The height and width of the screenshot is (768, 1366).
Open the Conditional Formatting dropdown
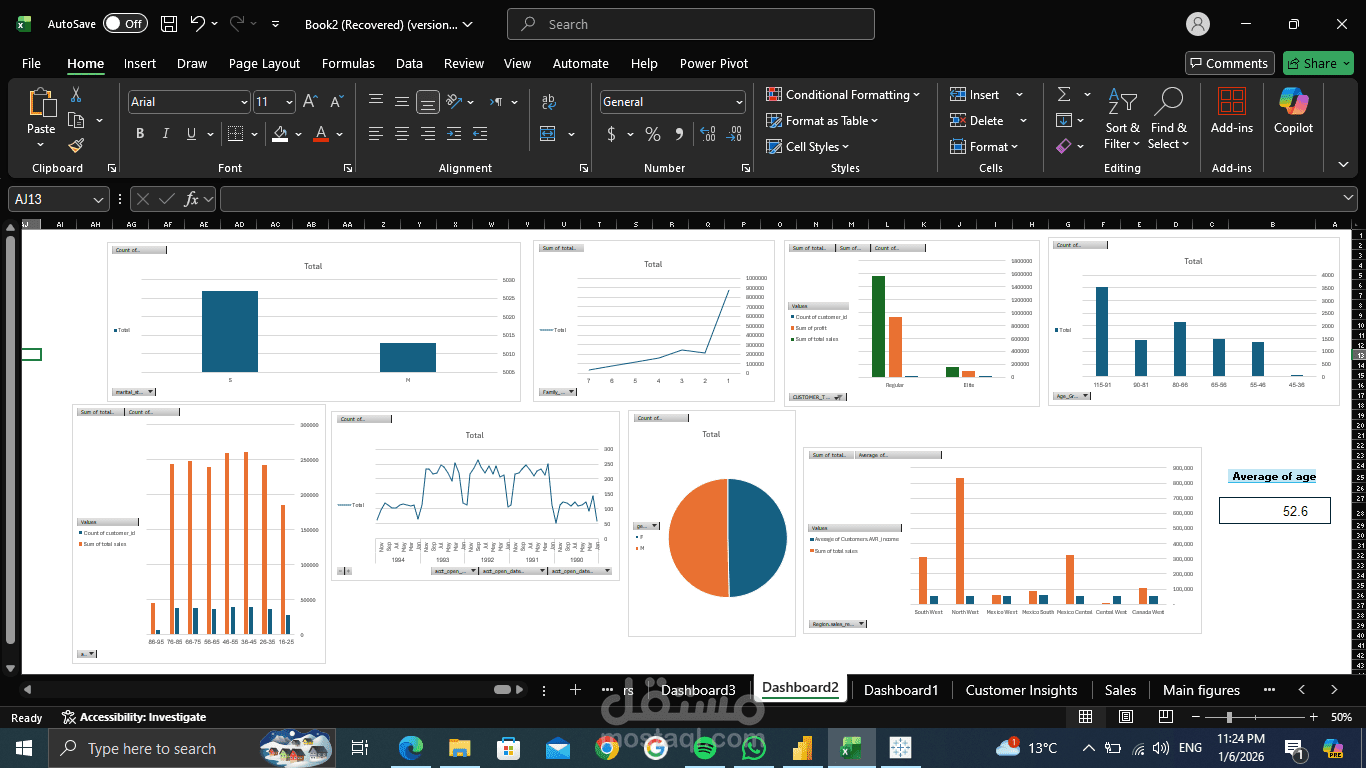point(844,94)
